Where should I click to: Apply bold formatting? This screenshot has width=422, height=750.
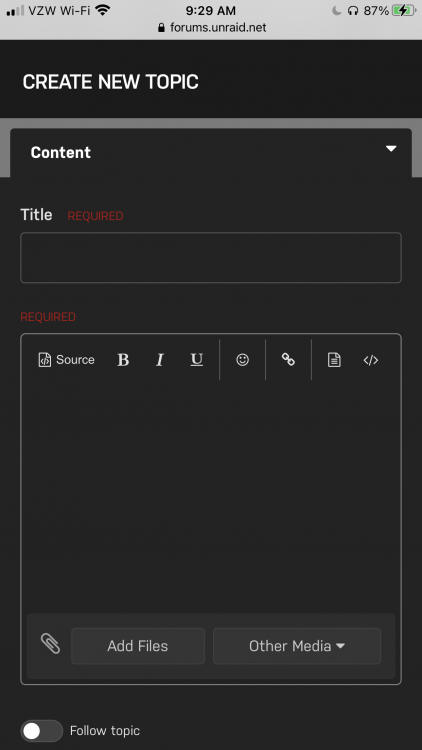[123, 360]
